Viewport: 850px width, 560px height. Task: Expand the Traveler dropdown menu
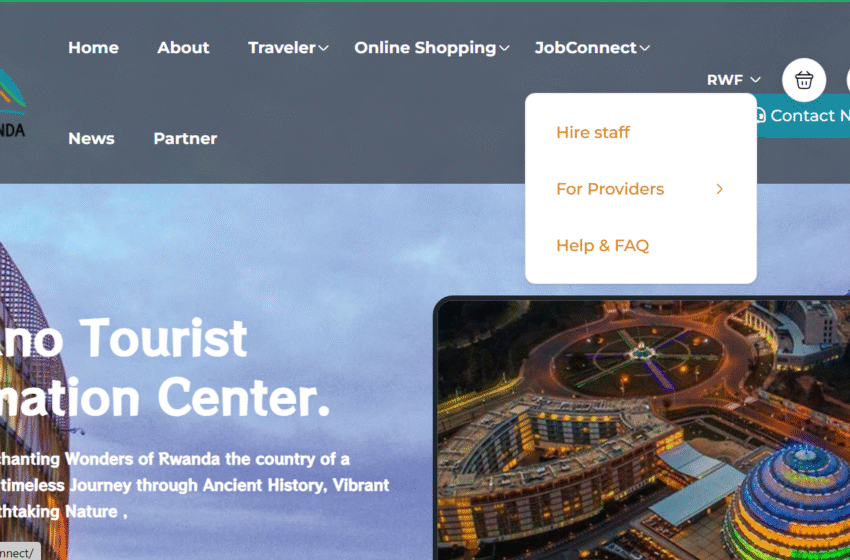point(288,48)
